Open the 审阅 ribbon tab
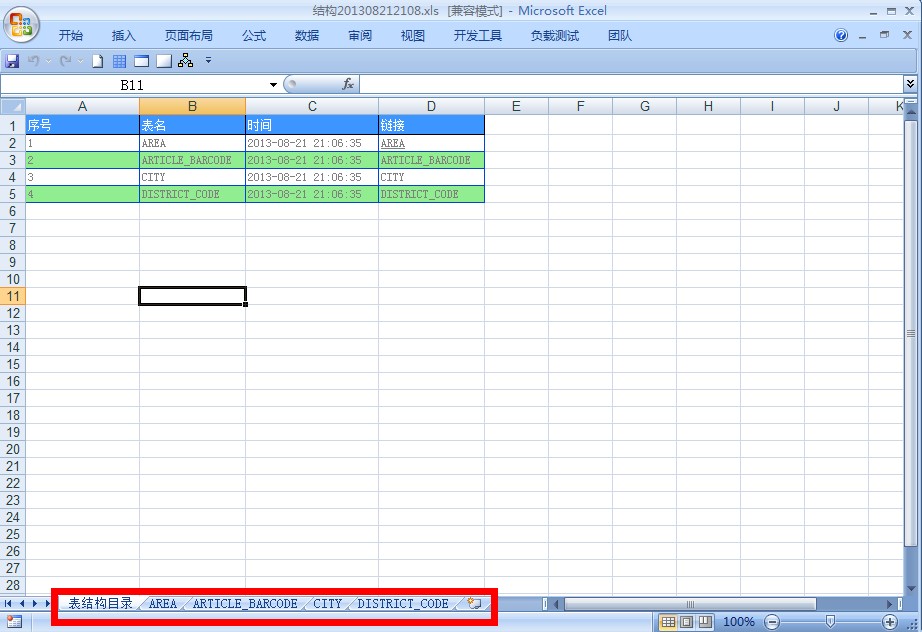This screenshot has width=922, height=632. (360, 35)
